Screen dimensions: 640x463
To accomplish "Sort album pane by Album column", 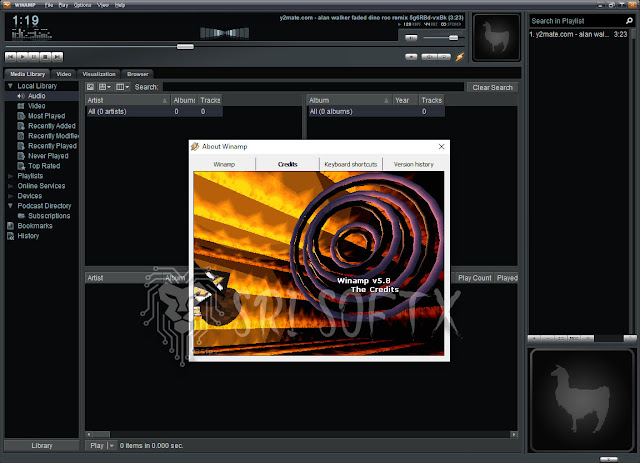I will (x=349, y=100).
